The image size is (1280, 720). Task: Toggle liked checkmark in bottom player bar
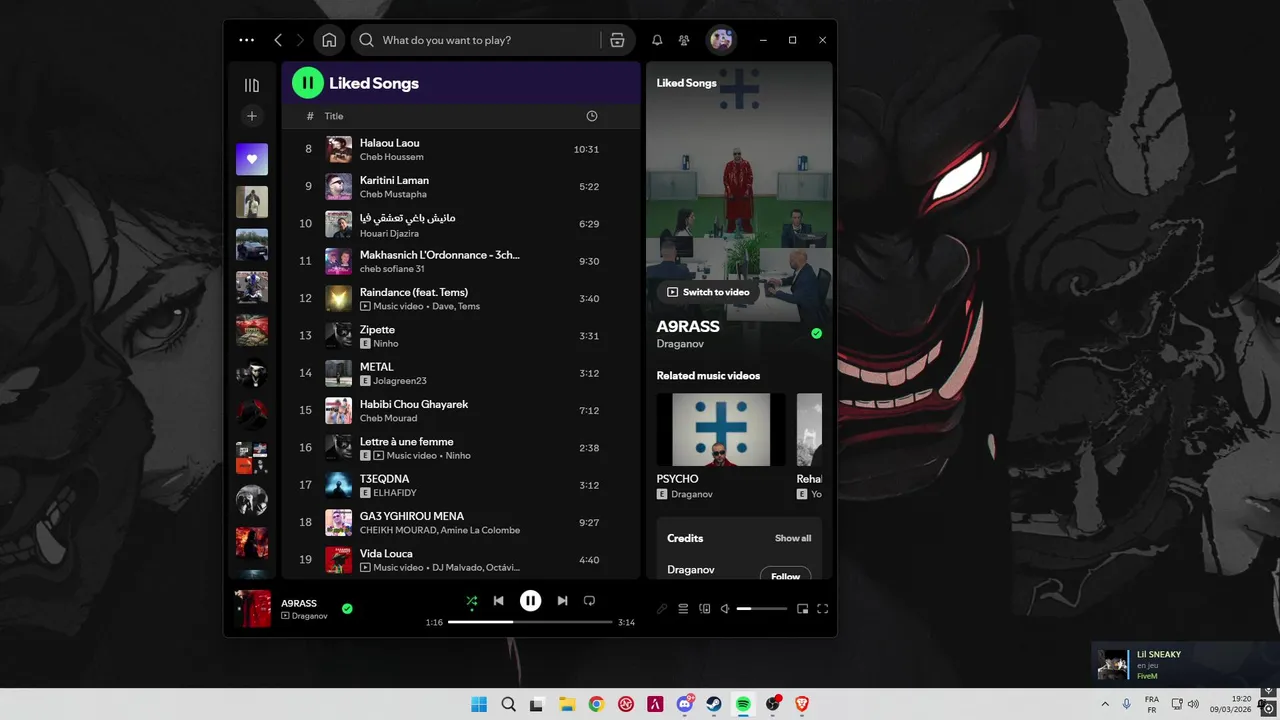tap(347, 608)
